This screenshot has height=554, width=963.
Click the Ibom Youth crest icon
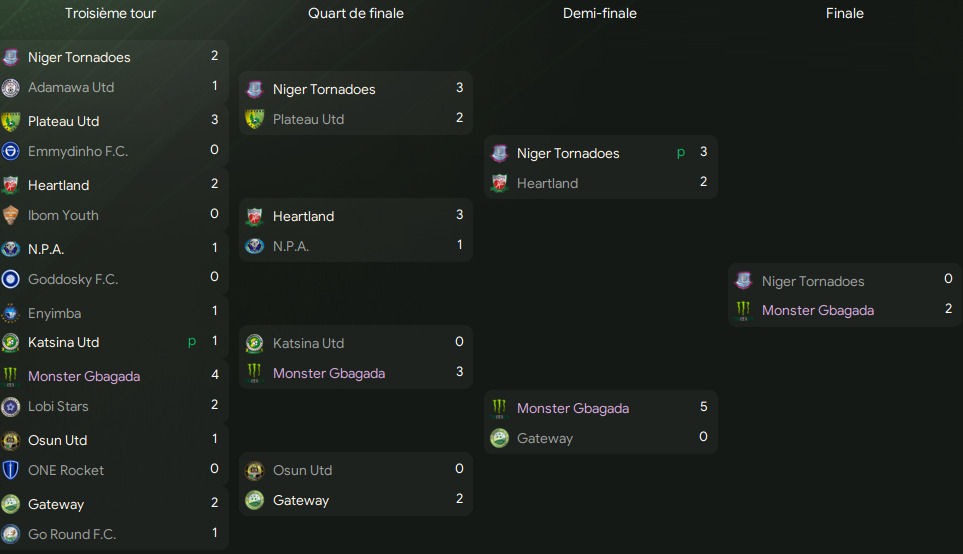point(11,215)
